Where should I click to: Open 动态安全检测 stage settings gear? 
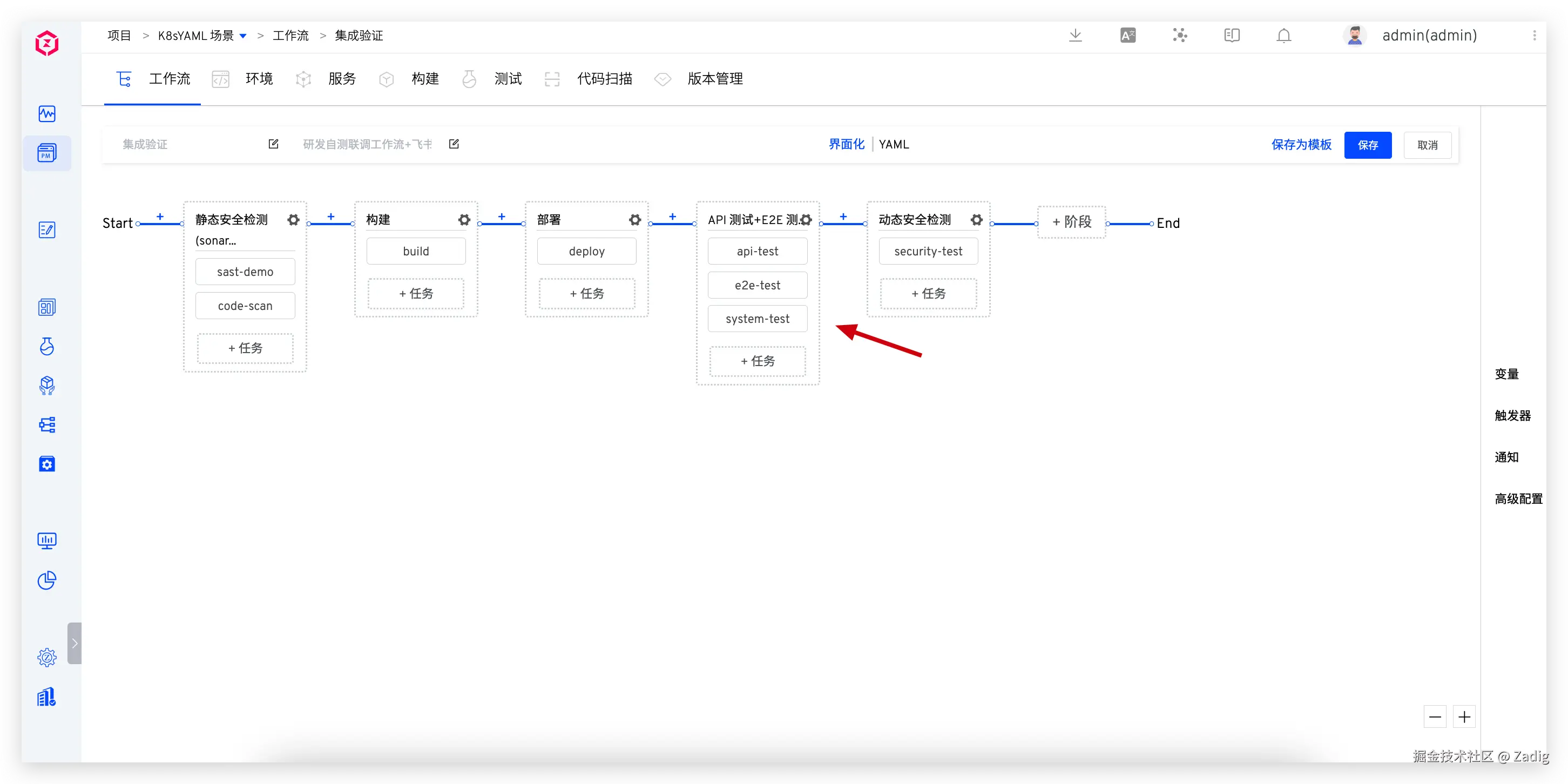point(976,220)
